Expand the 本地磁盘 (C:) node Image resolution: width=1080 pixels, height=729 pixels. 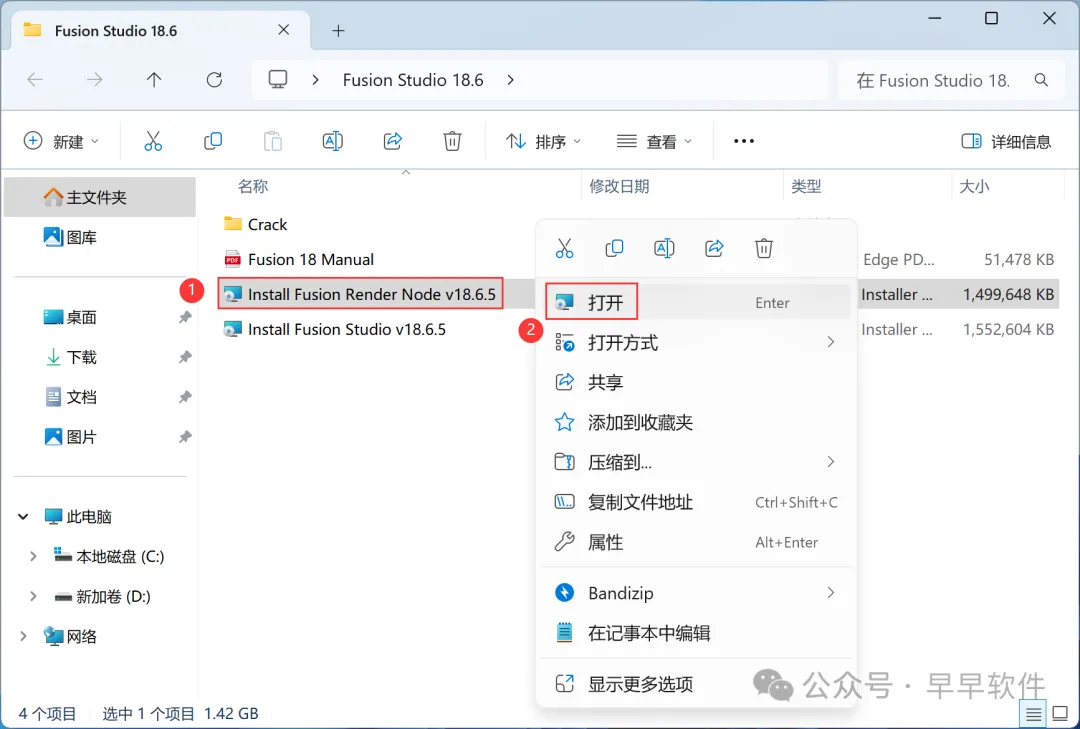pyautogui.click(x=32, y=556)
